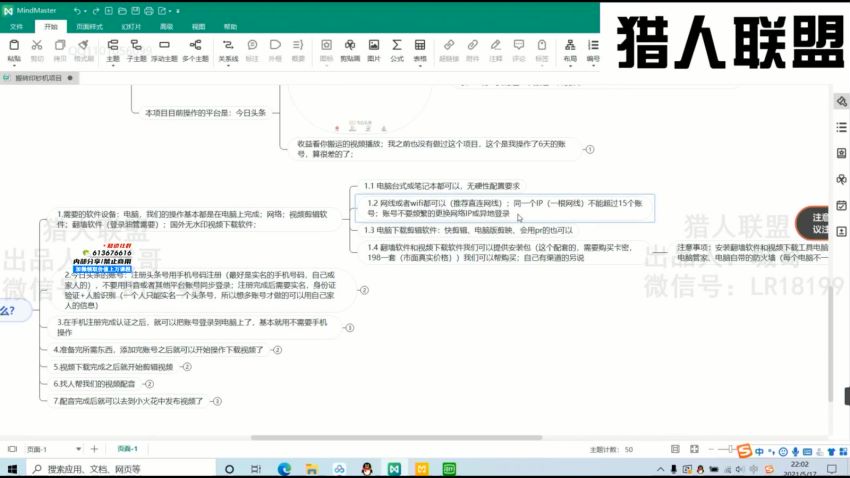Expand the dropdown arrow under 关系线
This screenshot has width=850, height=478.
[x=228, y=65]
